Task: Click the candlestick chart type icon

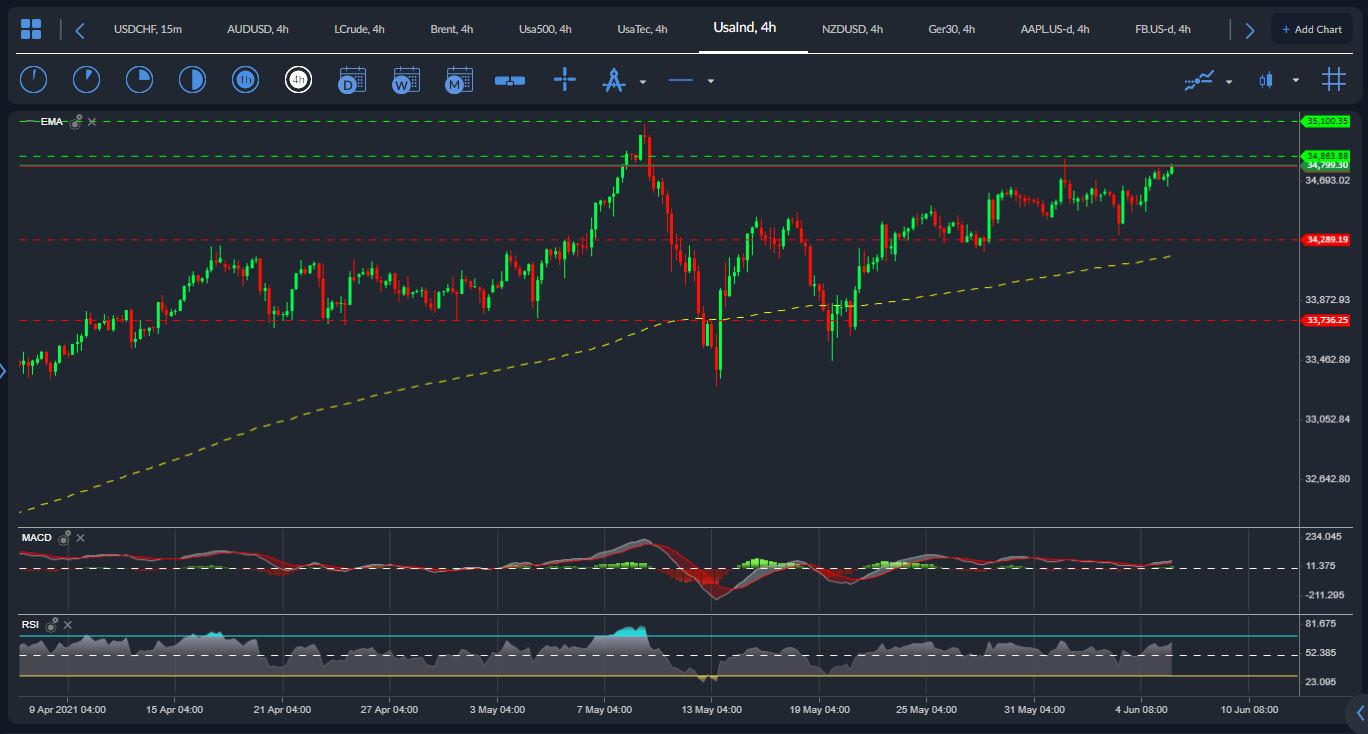Action: 1266,80
